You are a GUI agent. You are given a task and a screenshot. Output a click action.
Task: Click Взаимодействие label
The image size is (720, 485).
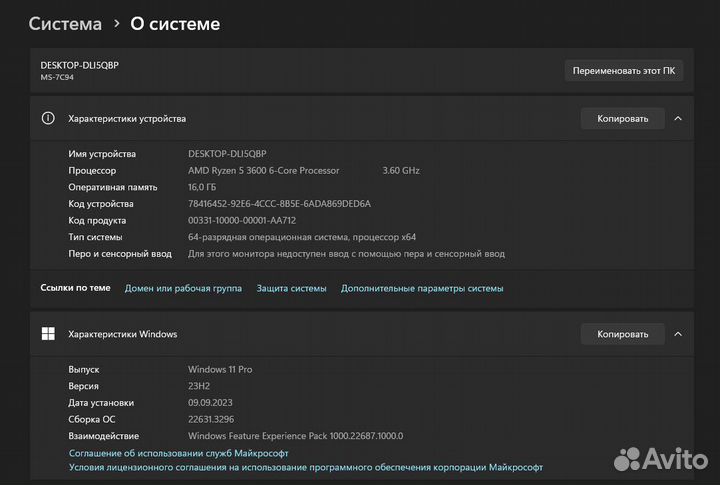click(104, 436)
